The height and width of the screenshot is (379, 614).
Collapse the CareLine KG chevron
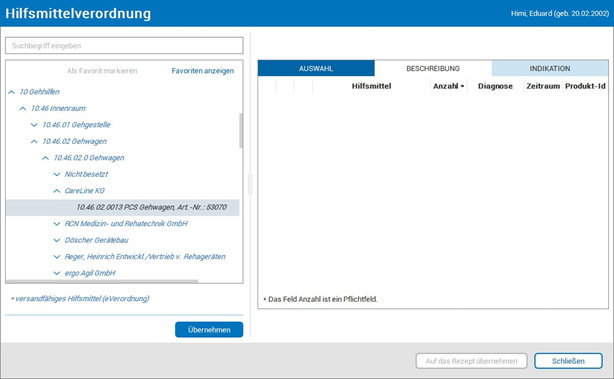[57, 191]
